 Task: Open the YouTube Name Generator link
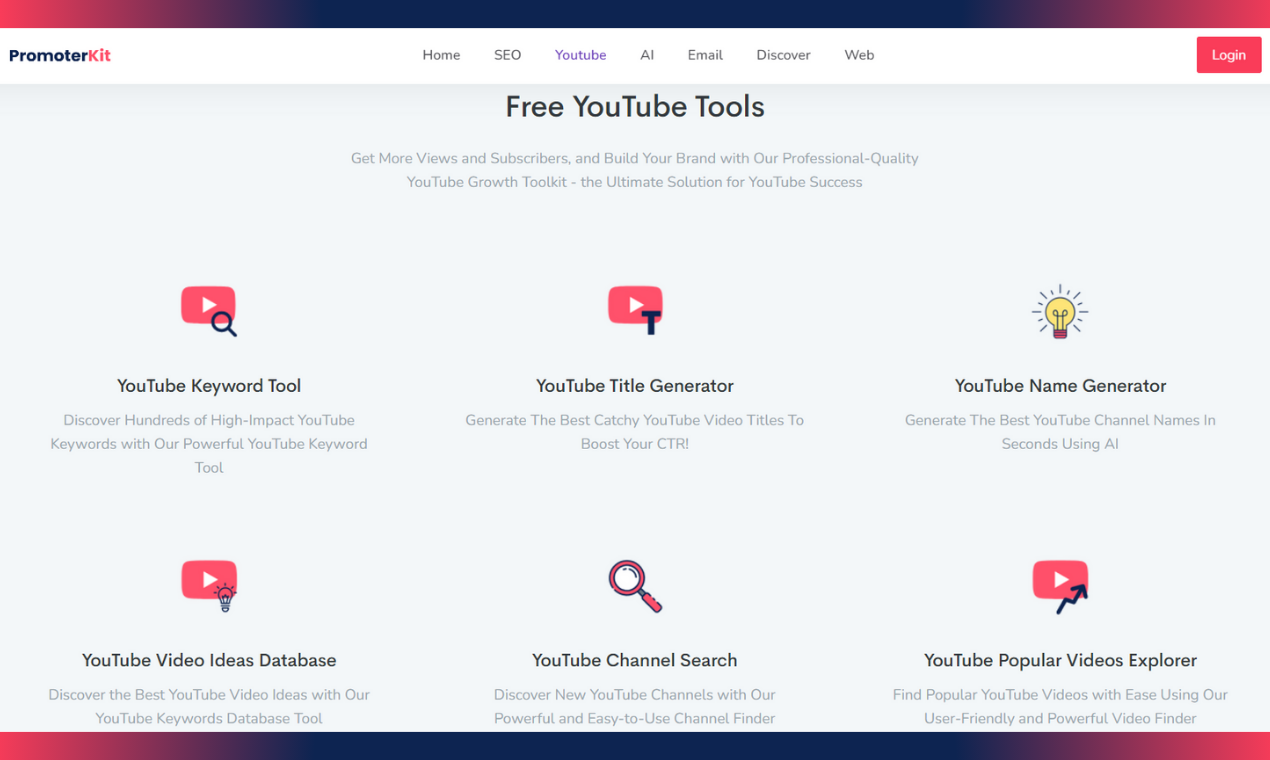pyautogui.click(x=1060, y=386)
